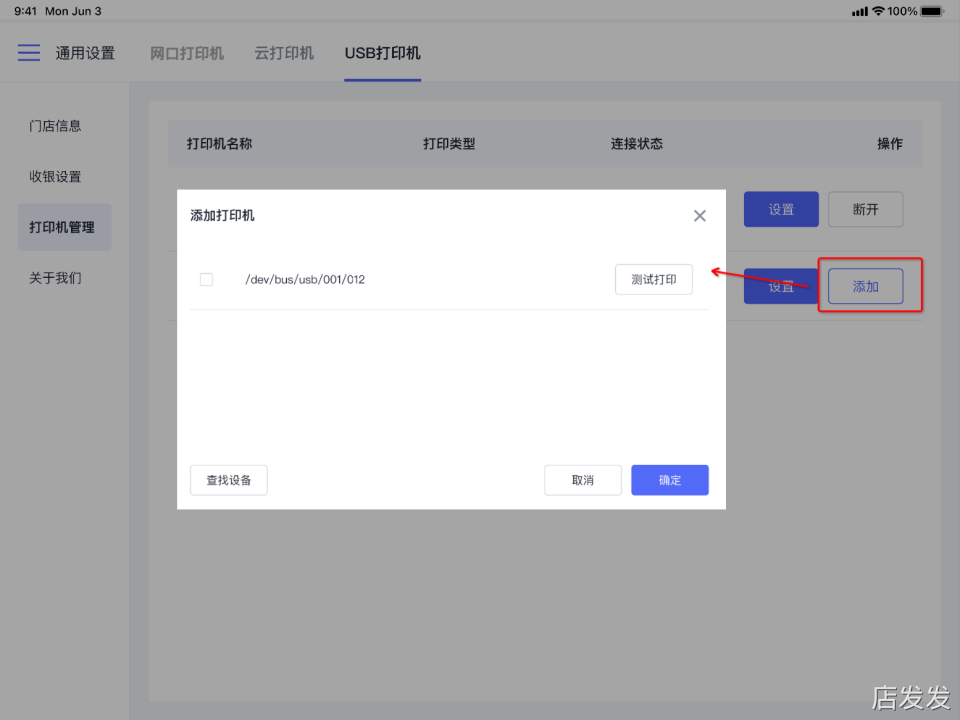Click the 打印类型 column header
Viewport: 960px width, 720px height.
(449, 144)
